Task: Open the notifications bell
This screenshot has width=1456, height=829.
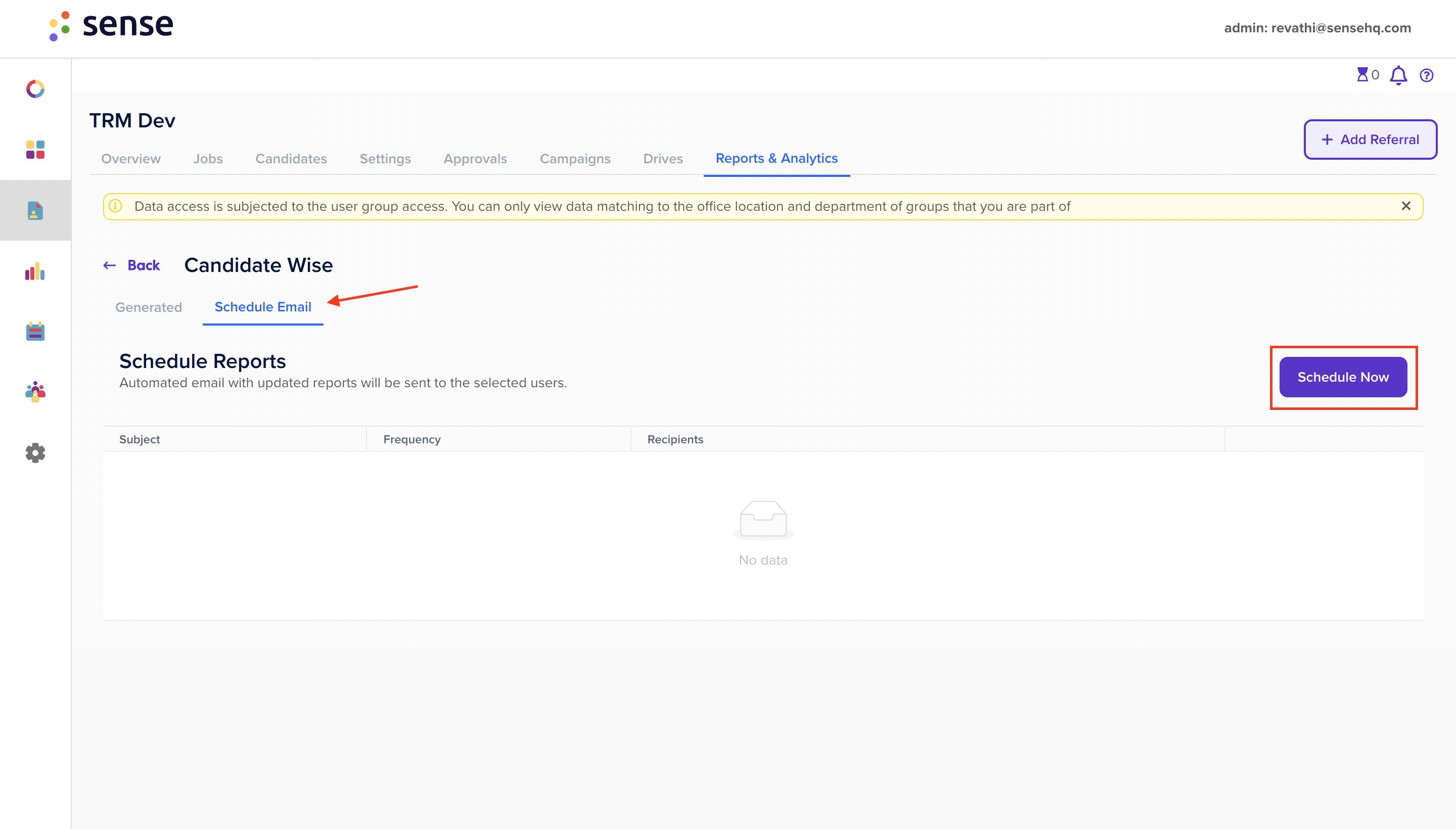Action: [1398, 75]
